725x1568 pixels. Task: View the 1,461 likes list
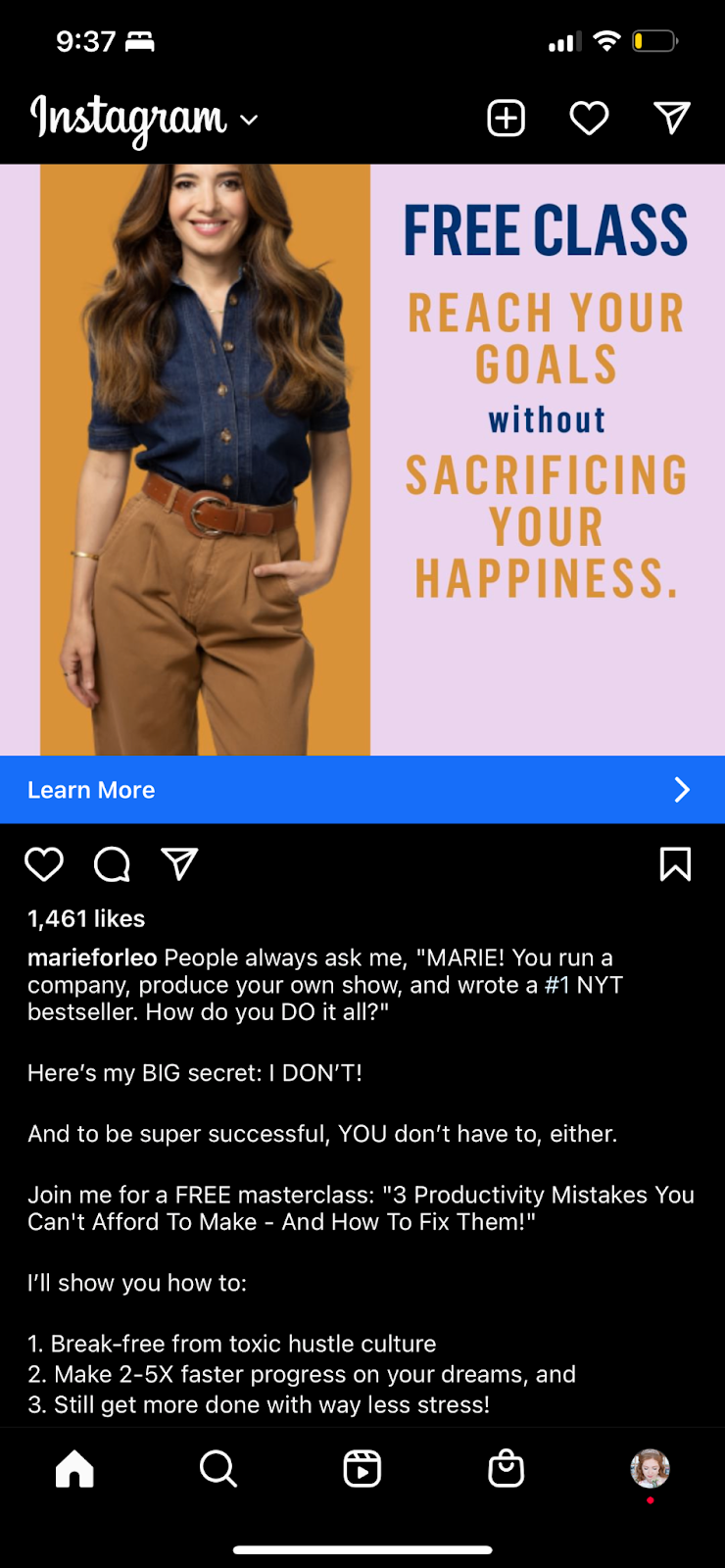pyautogui.click(x=86, y=918)
